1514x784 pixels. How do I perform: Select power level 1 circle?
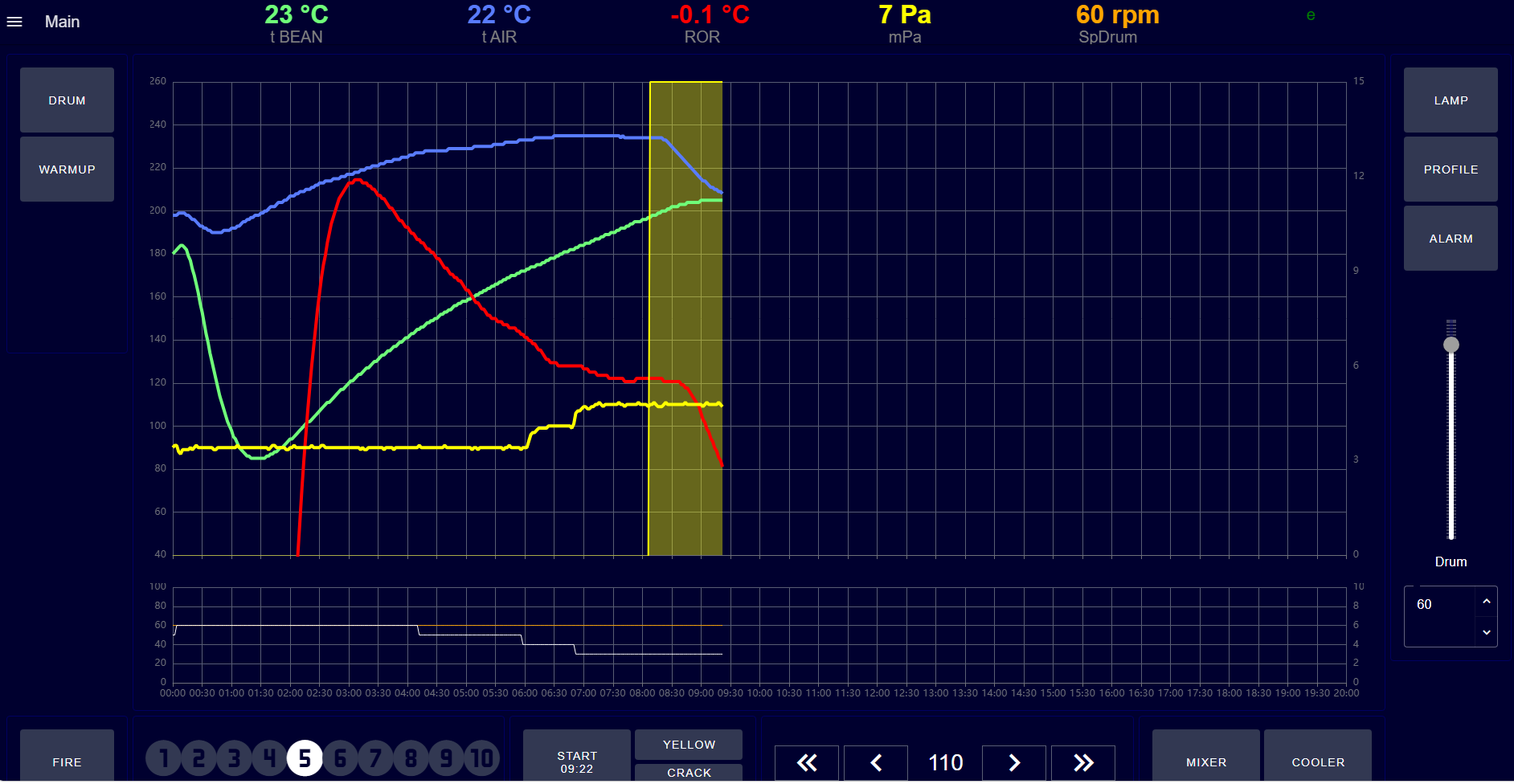coord(163,758)
